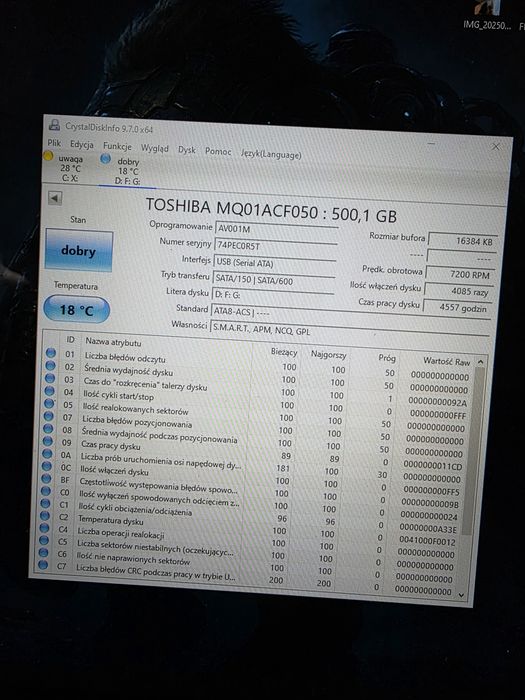Click the 18 °C temperature button
This screenshot has width=525, height=700.
[76, 309]
